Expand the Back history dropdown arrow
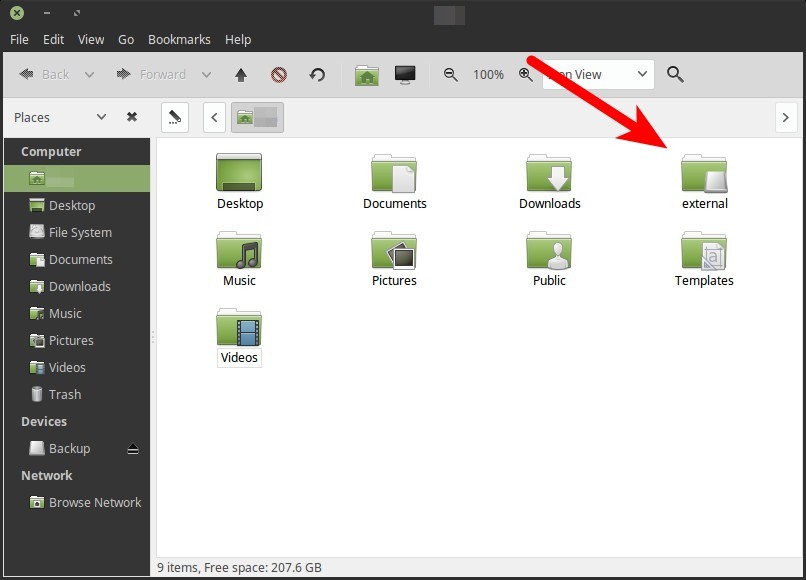 (x=89, y=75)
